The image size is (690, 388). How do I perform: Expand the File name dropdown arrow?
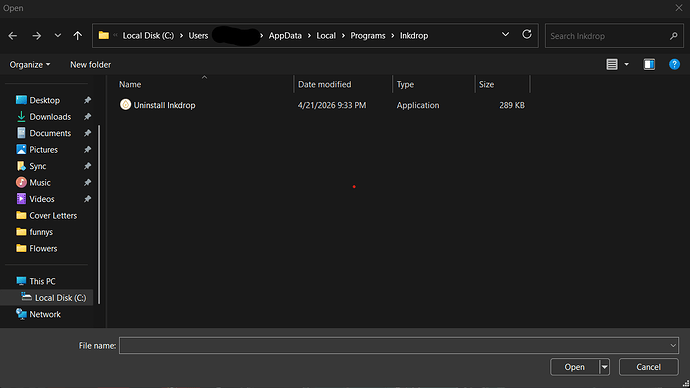click(x=673, y=345)
